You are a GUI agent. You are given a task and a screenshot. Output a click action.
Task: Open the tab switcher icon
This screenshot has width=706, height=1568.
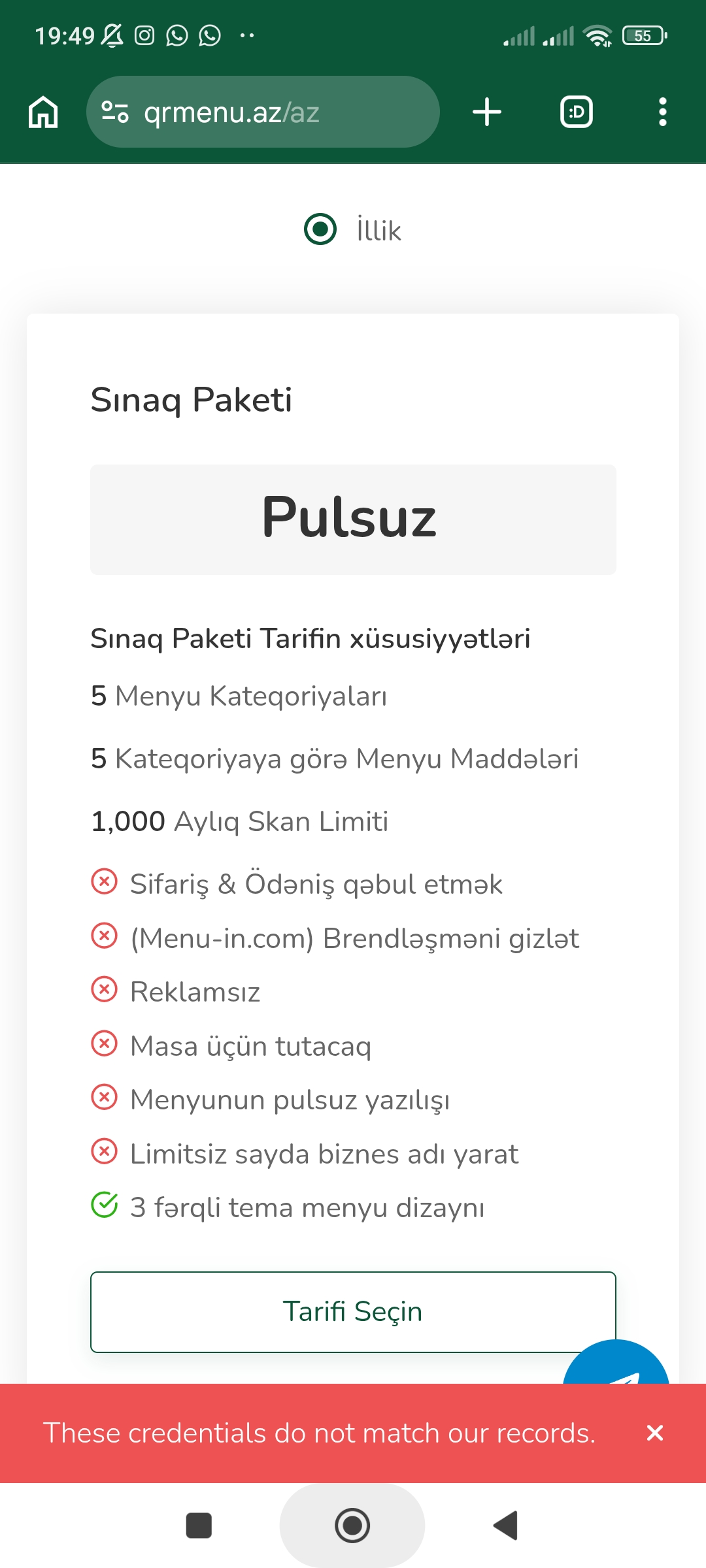point(577,112)
